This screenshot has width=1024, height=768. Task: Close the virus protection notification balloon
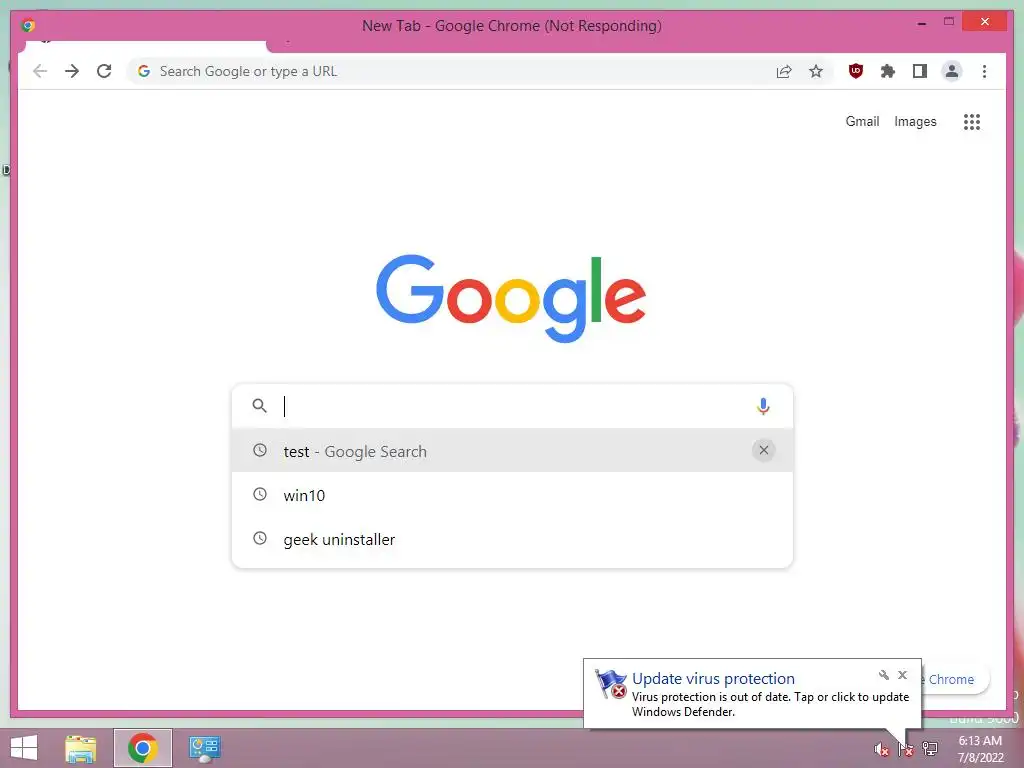pyautogui.click(x=903, y=675)
